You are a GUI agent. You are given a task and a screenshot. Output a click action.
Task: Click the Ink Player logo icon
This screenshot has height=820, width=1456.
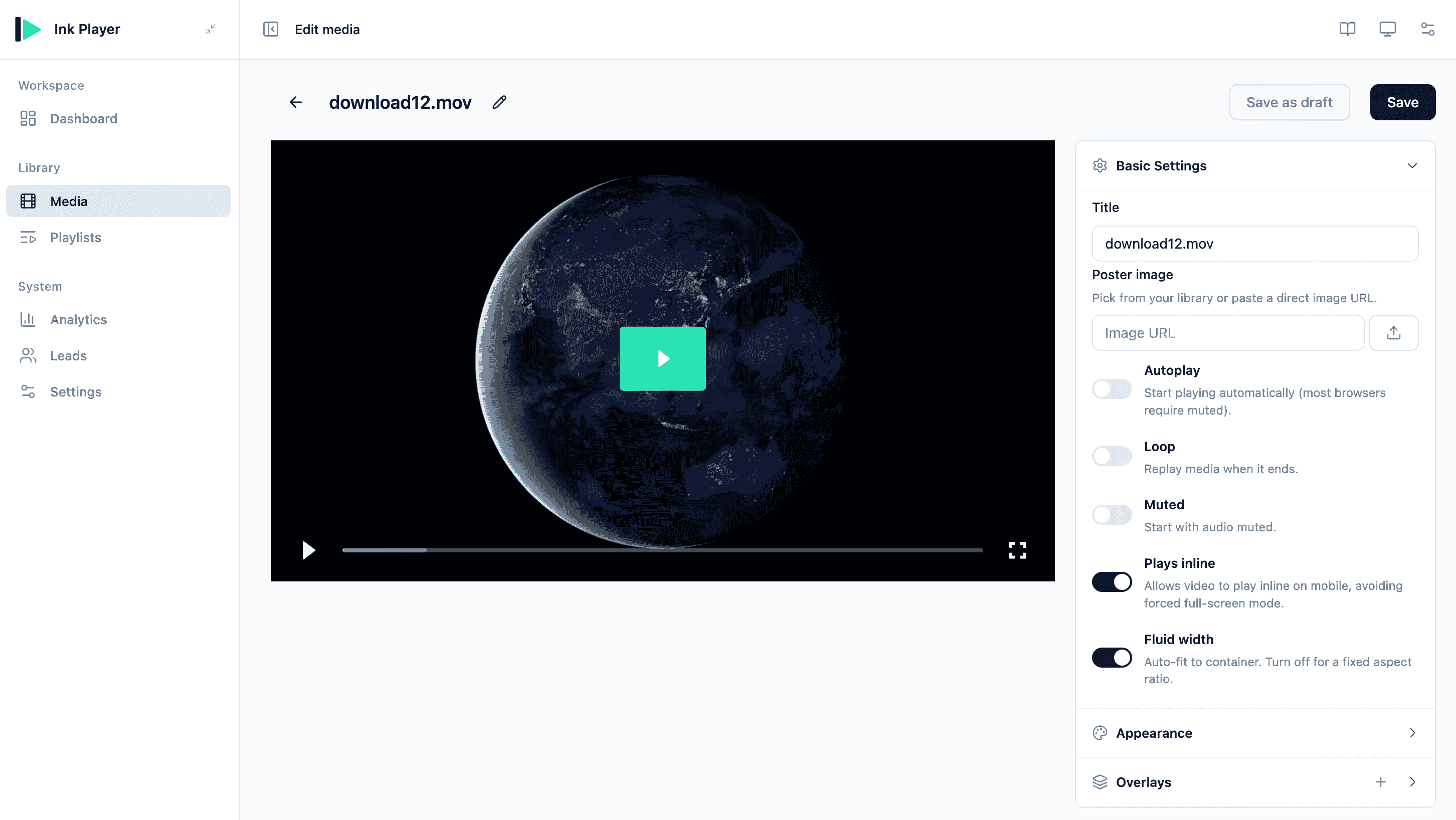click(28, 30)
